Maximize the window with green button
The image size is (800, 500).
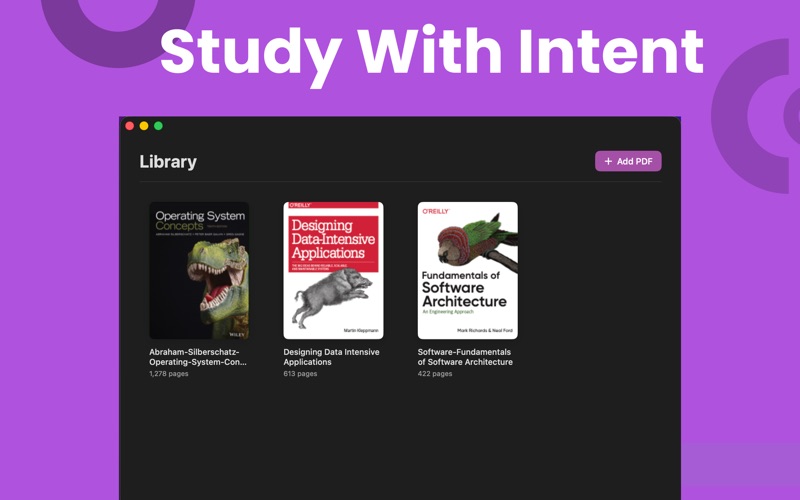point(158,126)
